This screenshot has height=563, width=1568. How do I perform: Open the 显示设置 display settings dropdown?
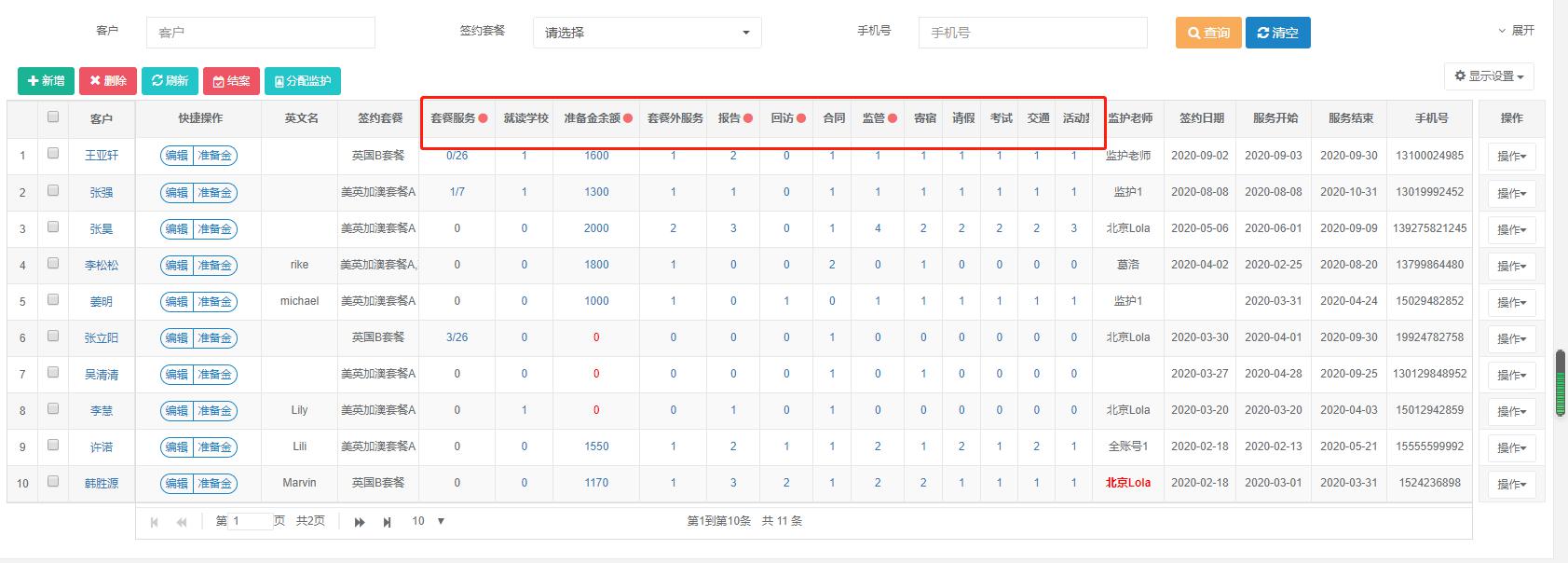click(1489, 76)
